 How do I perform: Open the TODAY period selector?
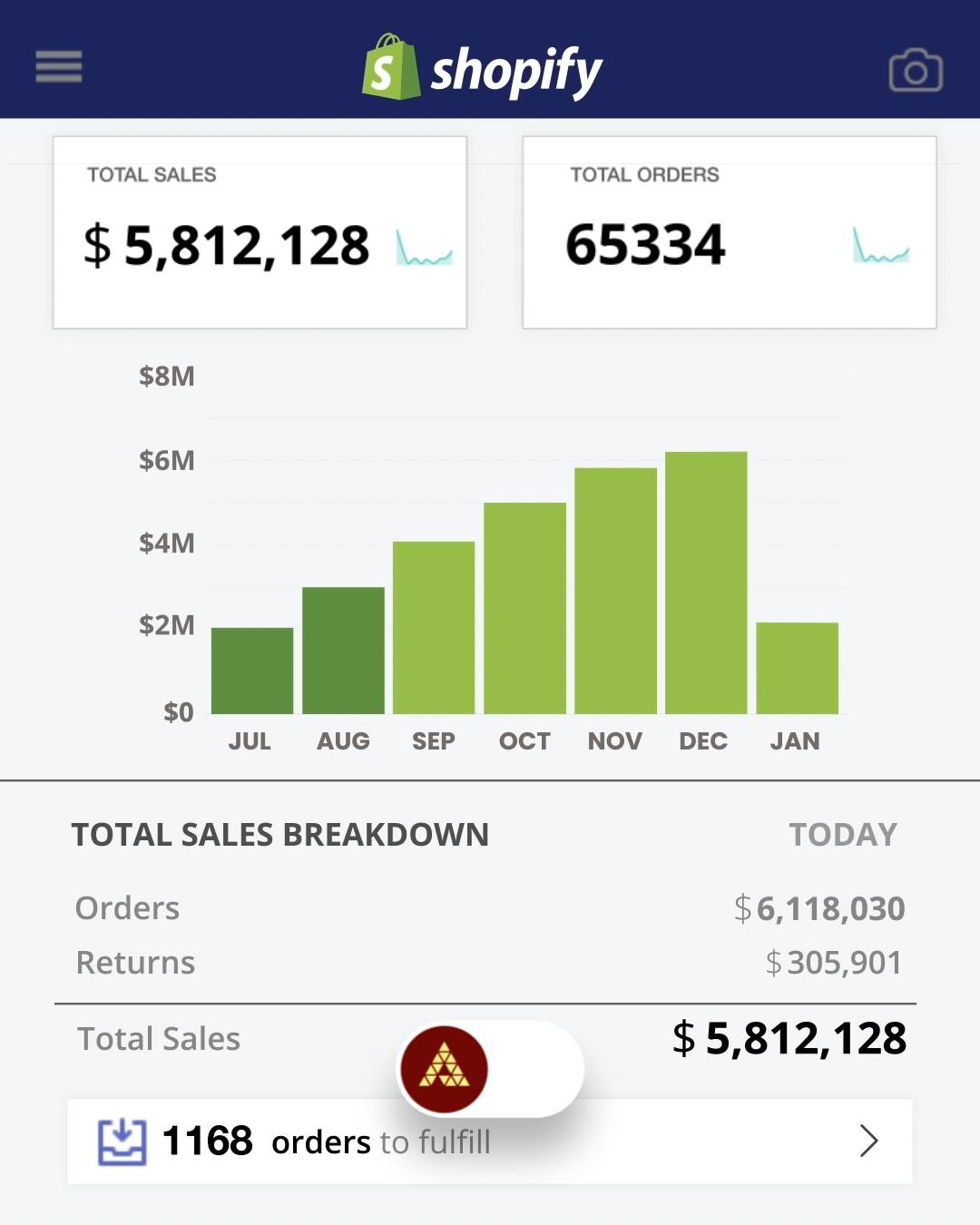click(x=843, y=835)
